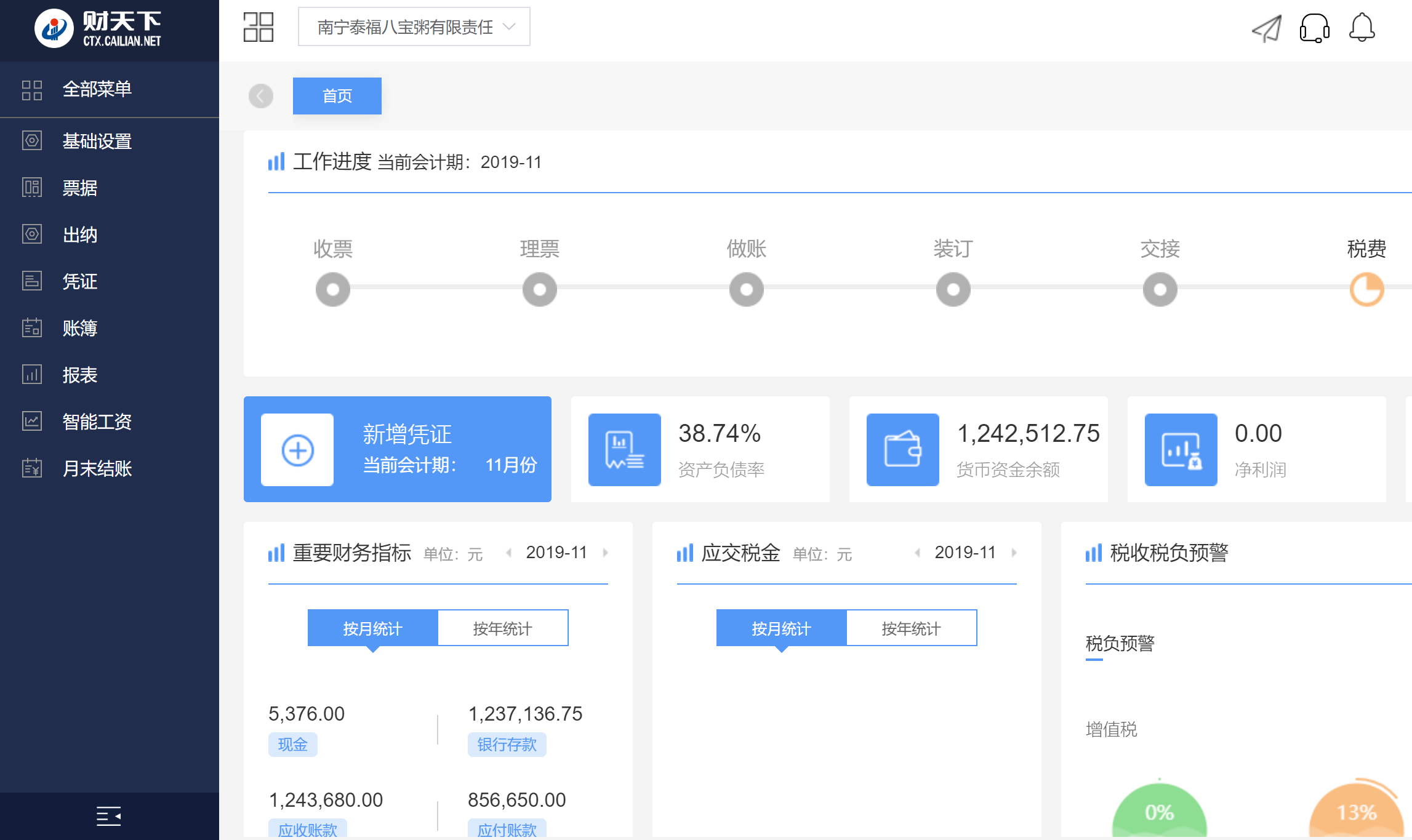
Task: Go to the previous month in 应交税金
Action: [x=917, y=553]
